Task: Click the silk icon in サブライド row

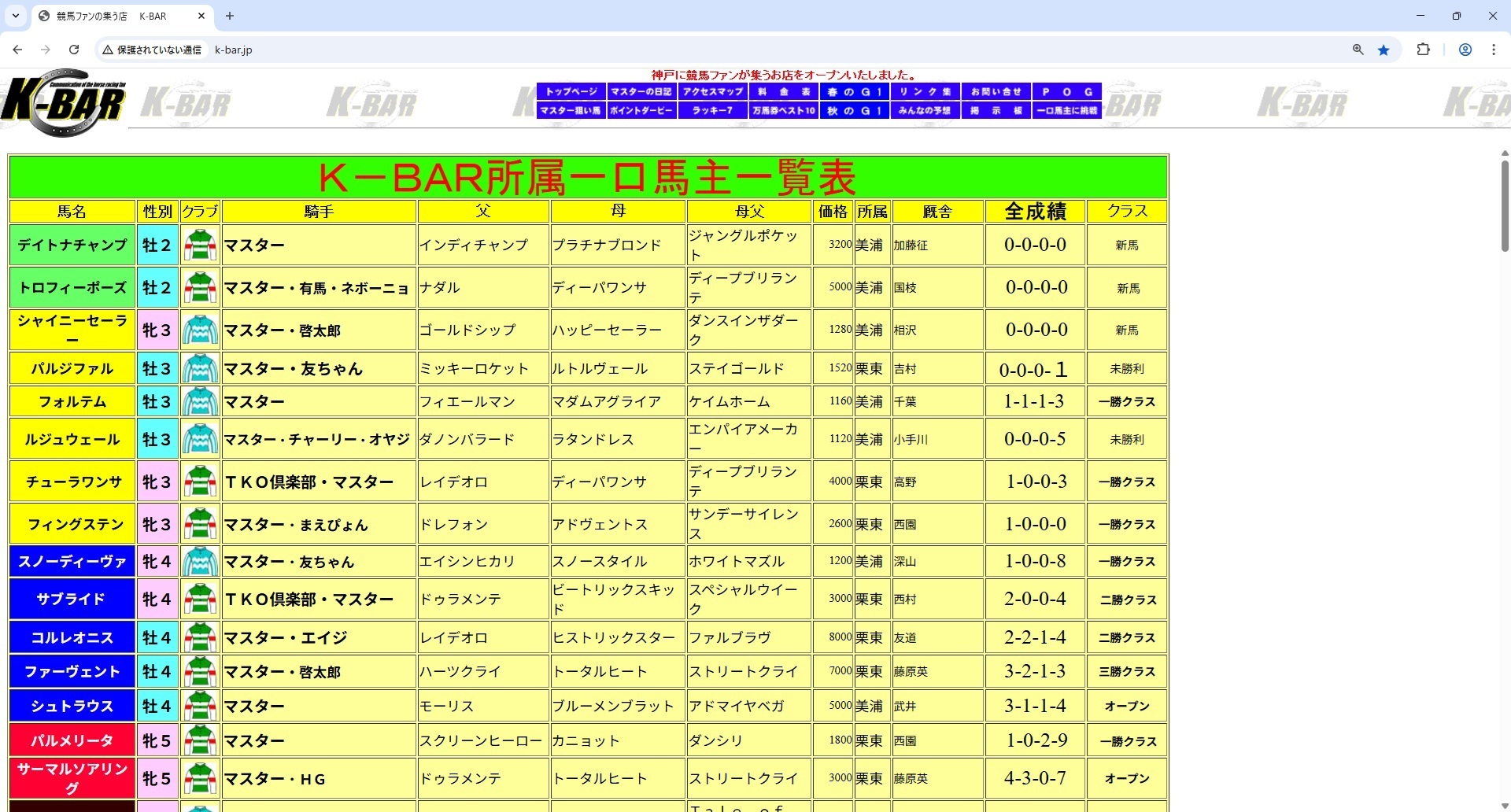Action: [200, 599]
